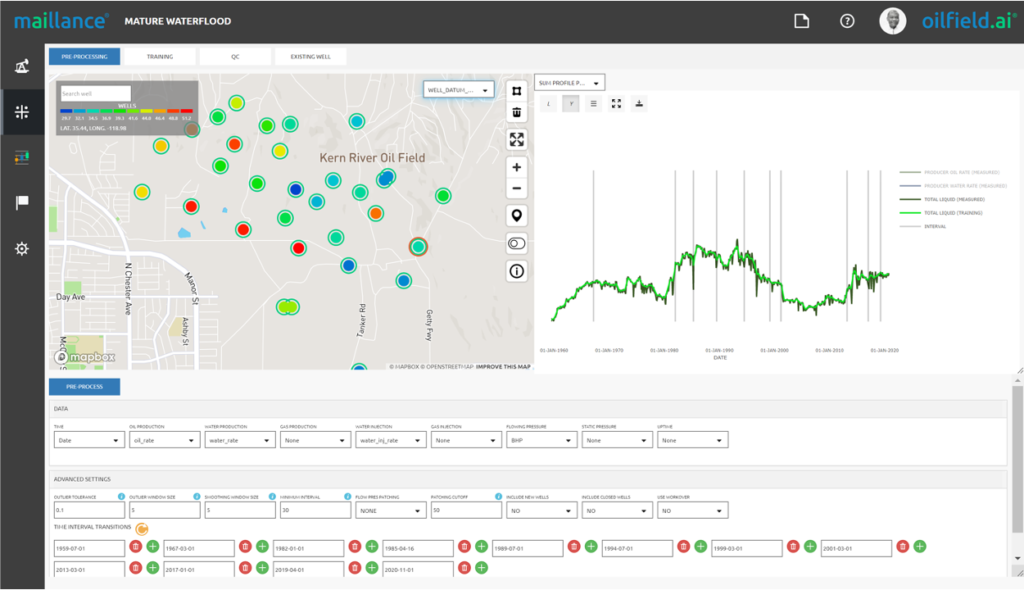Open the settings gear in sidebar
Image resolution: width=1024 pixels, height=590 pixels.
coord(22,249)
